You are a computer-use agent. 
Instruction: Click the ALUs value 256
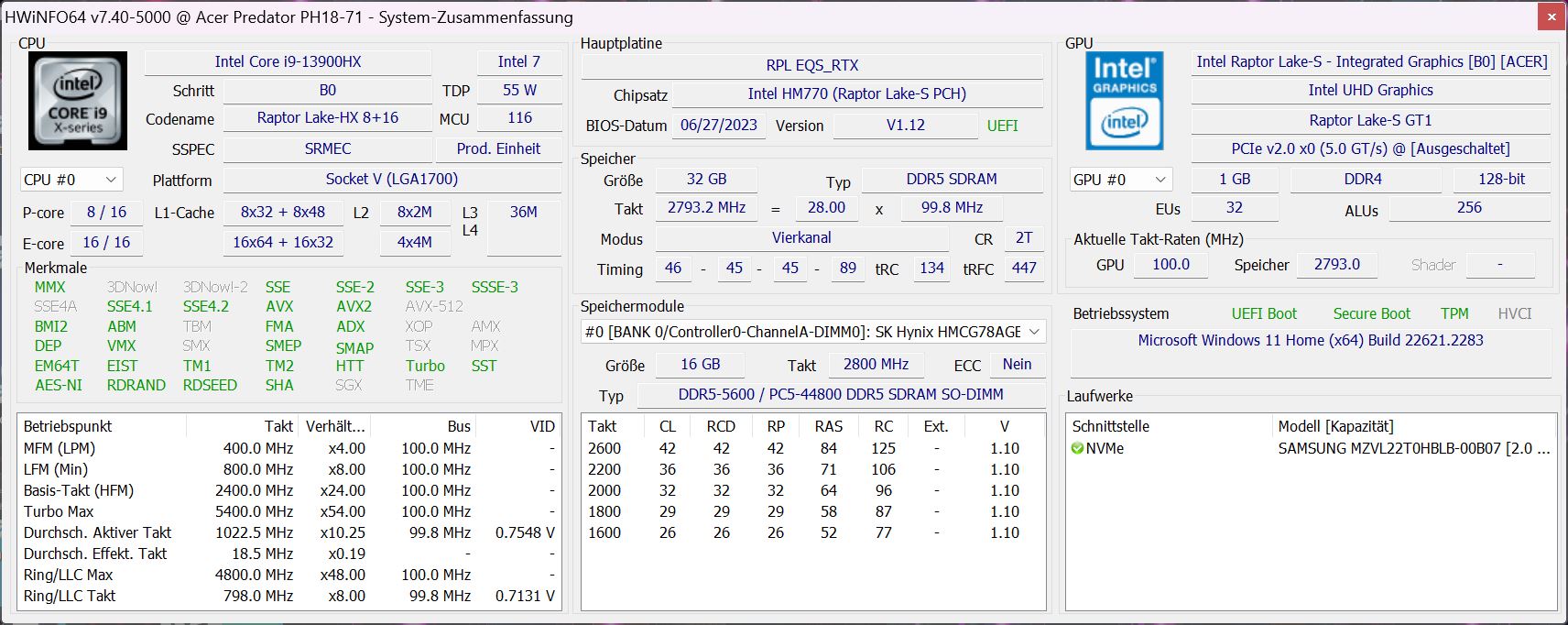pos(1469,208)
